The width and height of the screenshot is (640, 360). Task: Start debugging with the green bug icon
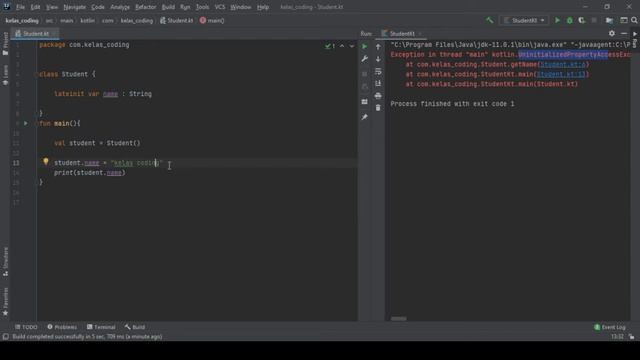pyautogui.click(x=569, y=20)
